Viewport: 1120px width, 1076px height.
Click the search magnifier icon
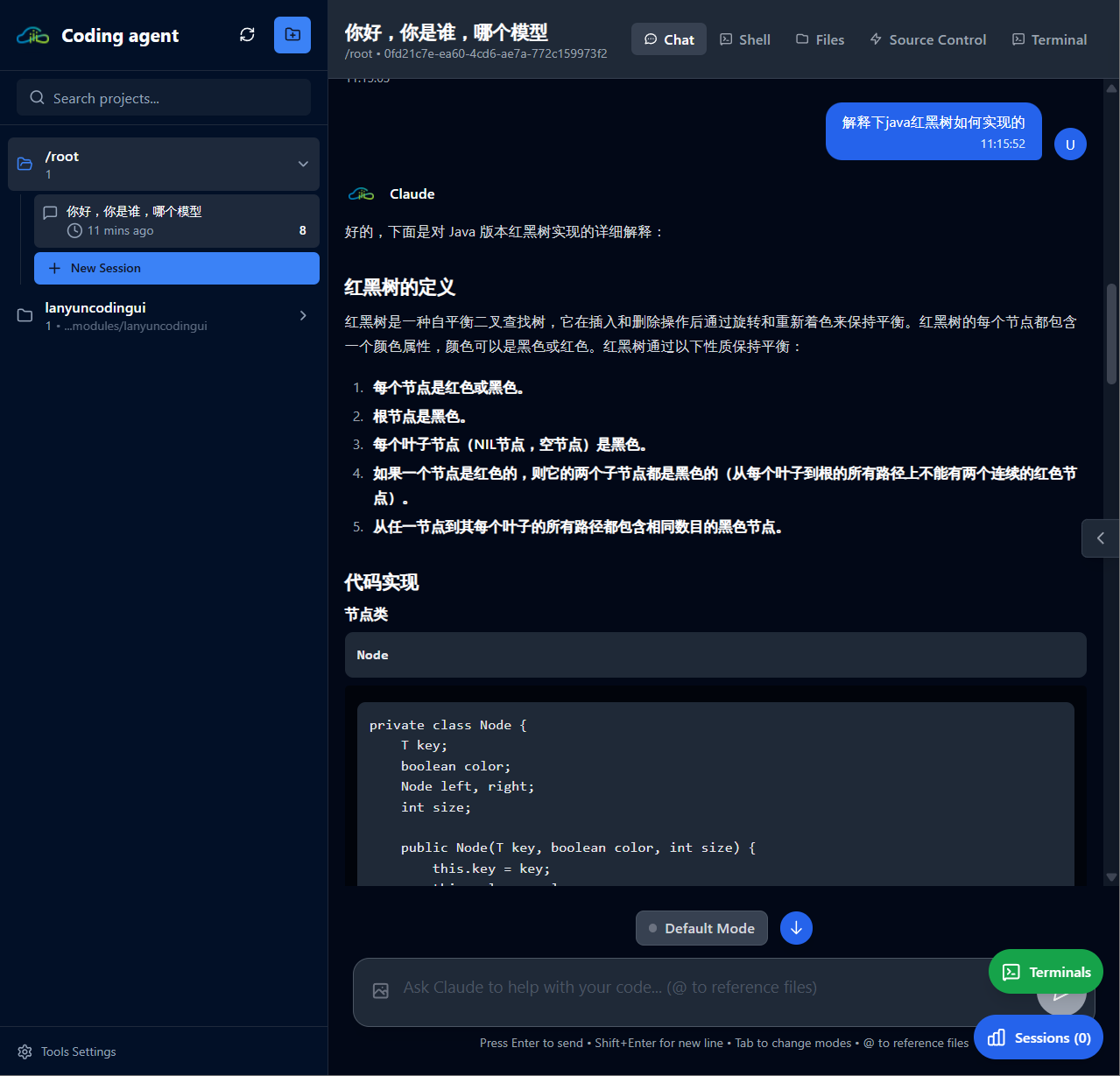37,97
